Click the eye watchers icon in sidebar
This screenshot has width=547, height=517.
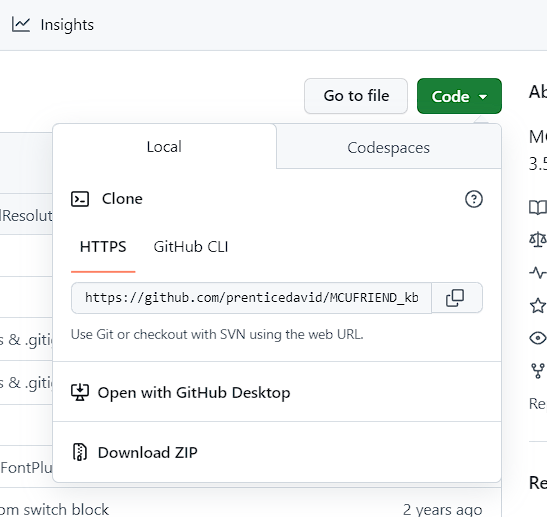(x=538, y=338)
